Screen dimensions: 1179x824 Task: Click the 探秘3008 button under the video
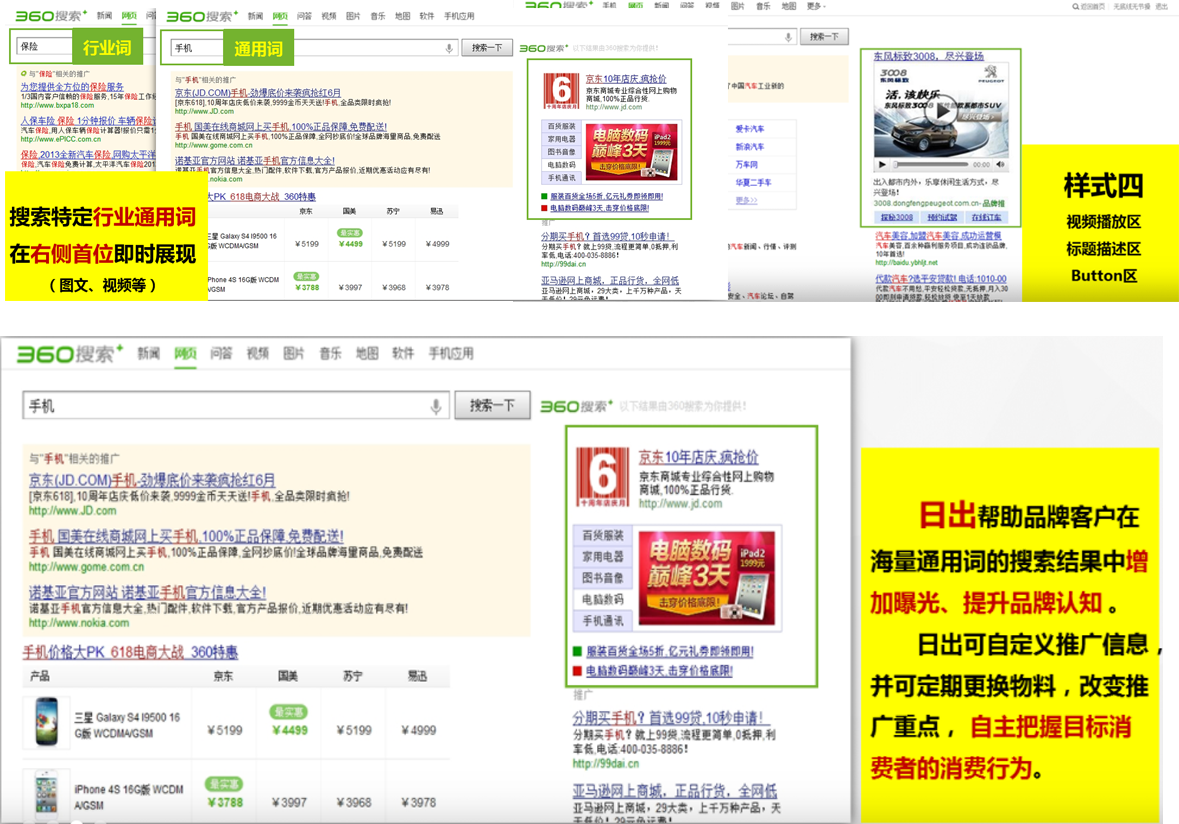pyautogui.click(x=896, y=217)
